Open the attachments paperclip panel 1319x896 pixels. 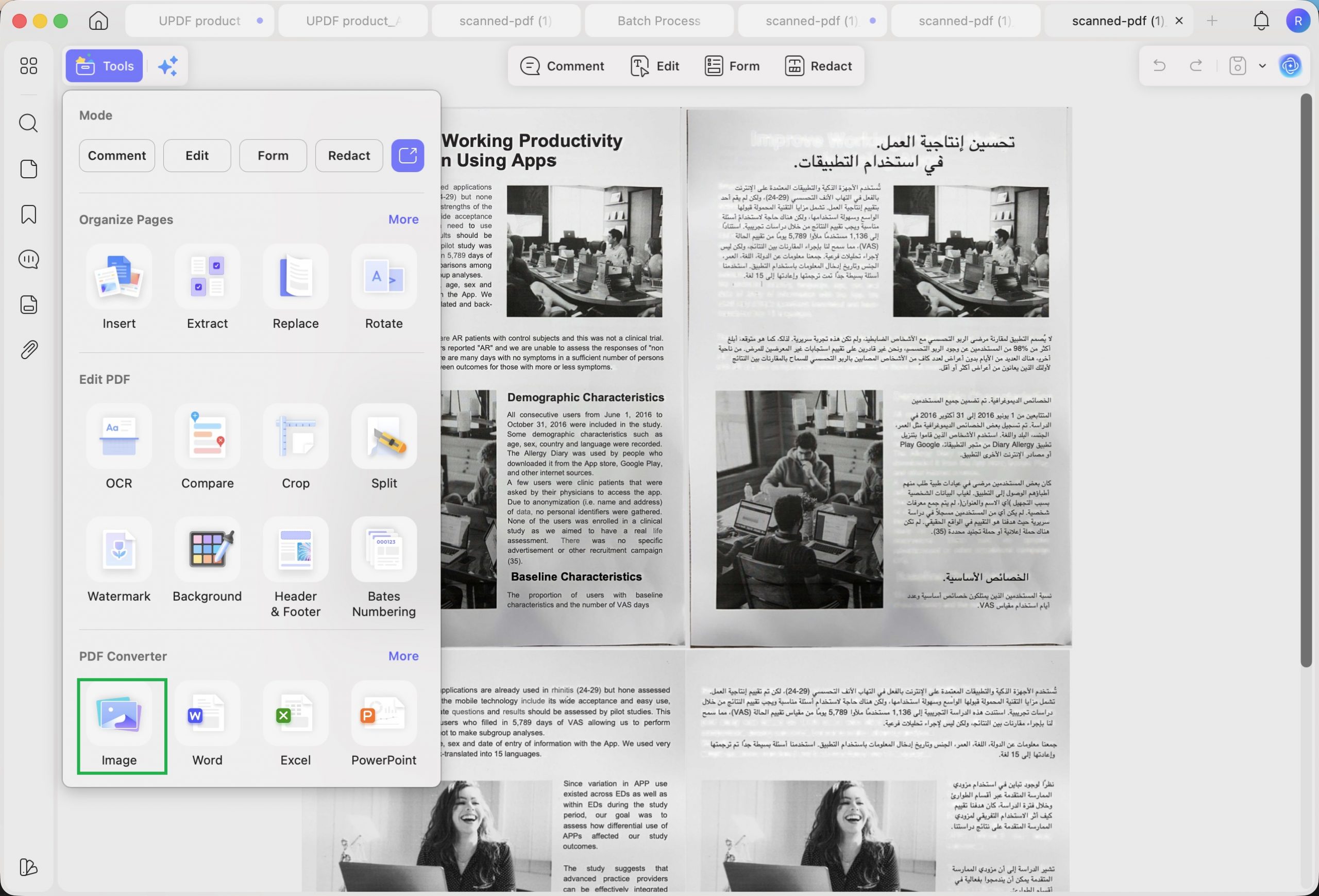pos(28,349)
